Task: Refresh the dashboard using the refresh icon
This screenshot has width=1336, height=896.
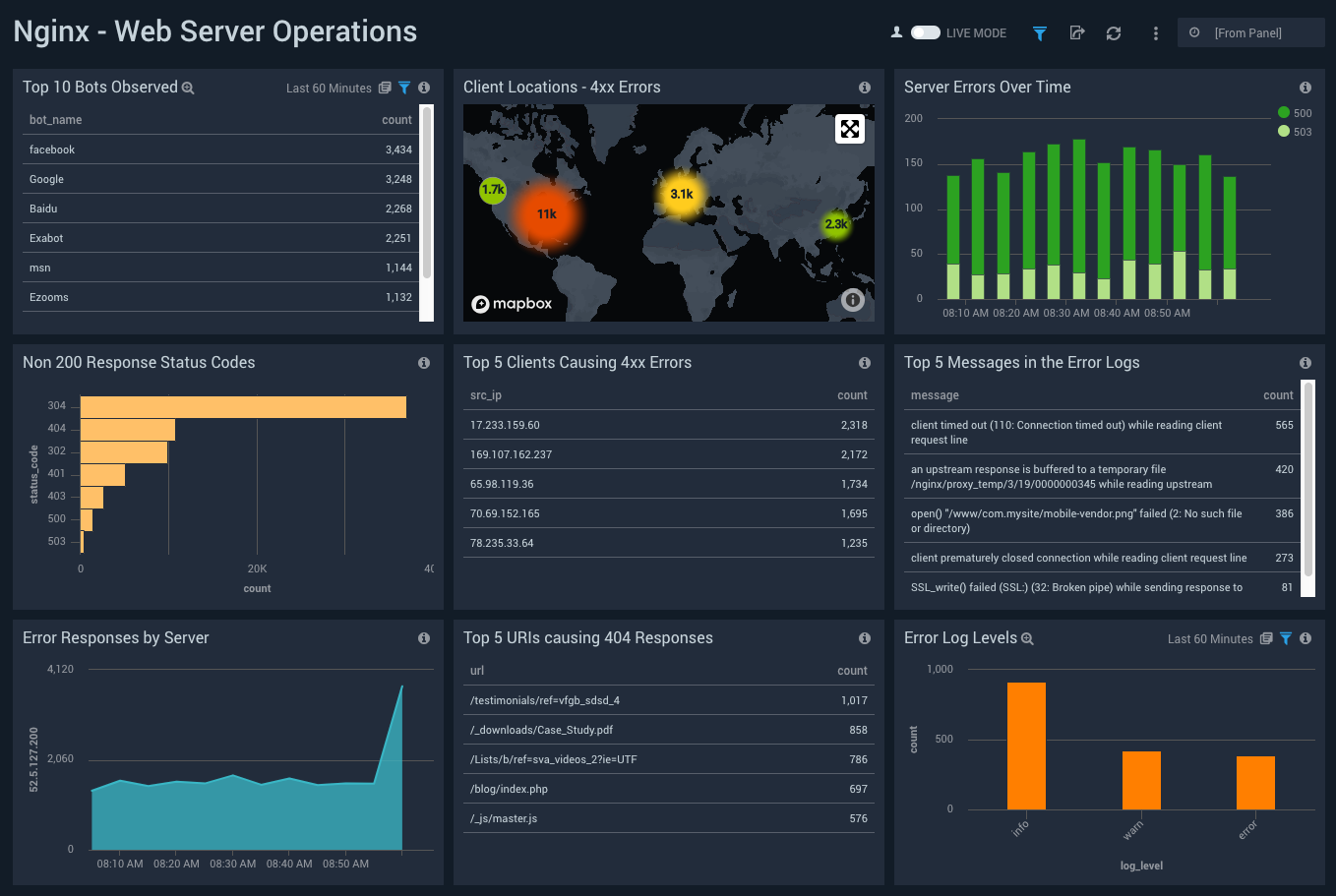Action: pos(1113,32)
